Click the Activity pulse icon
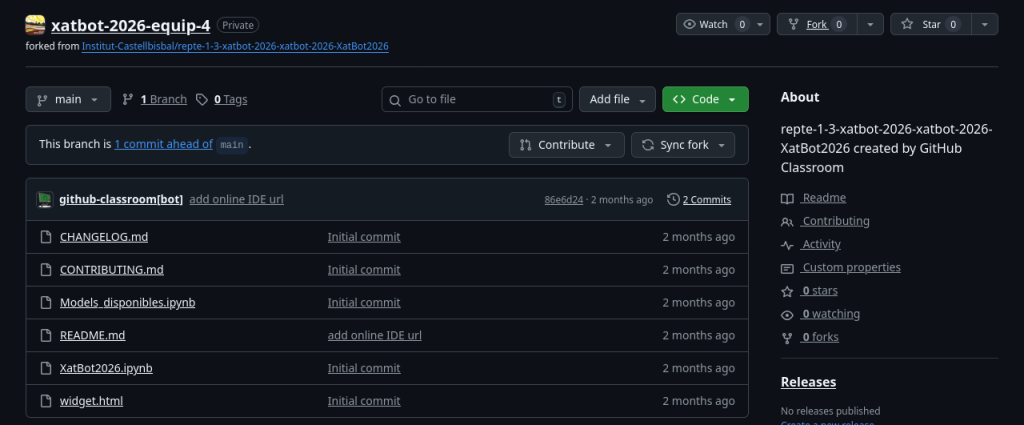 (x=788, y=245)
